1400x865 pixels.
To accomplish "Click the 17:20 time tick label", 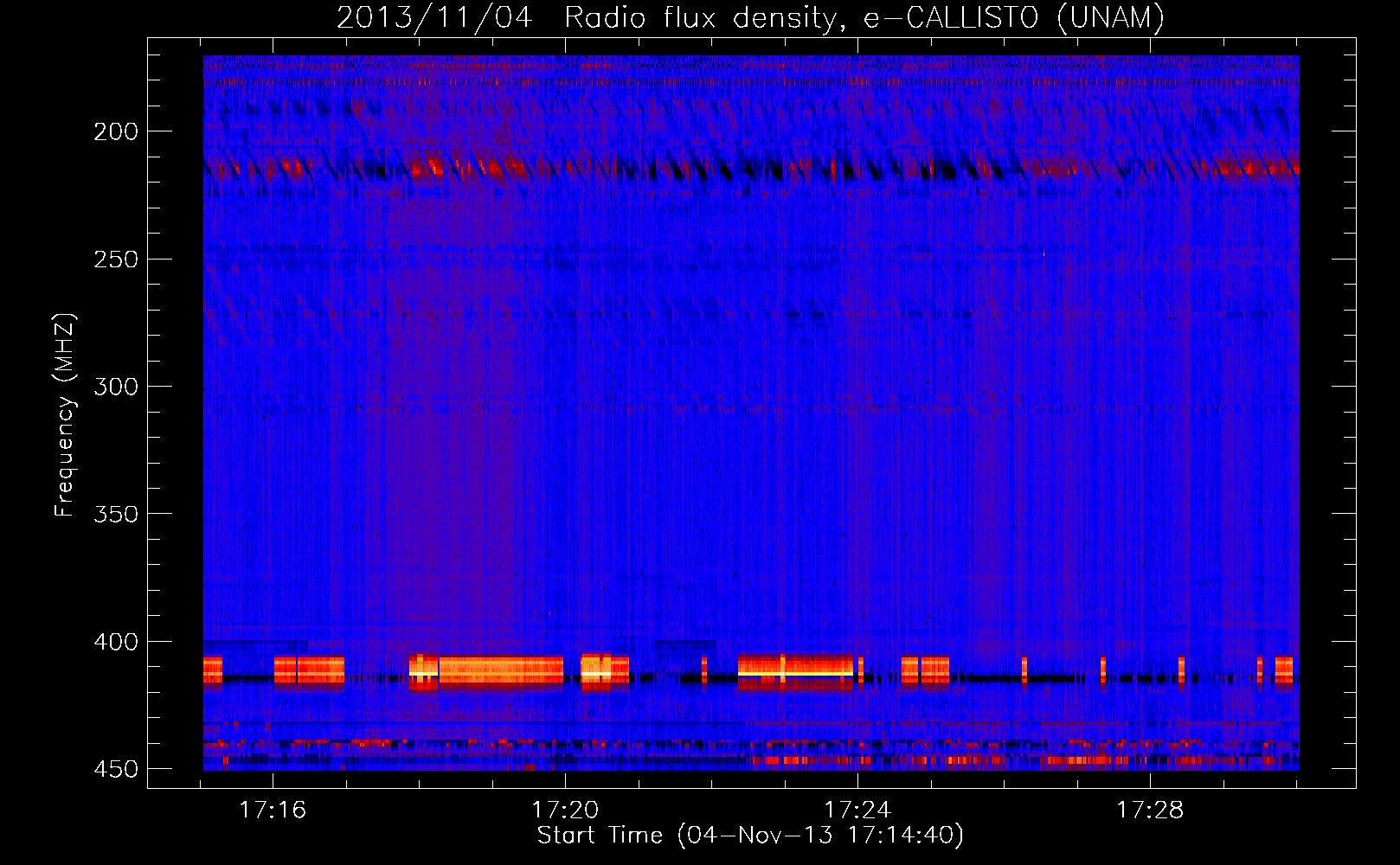I will 565,811.
